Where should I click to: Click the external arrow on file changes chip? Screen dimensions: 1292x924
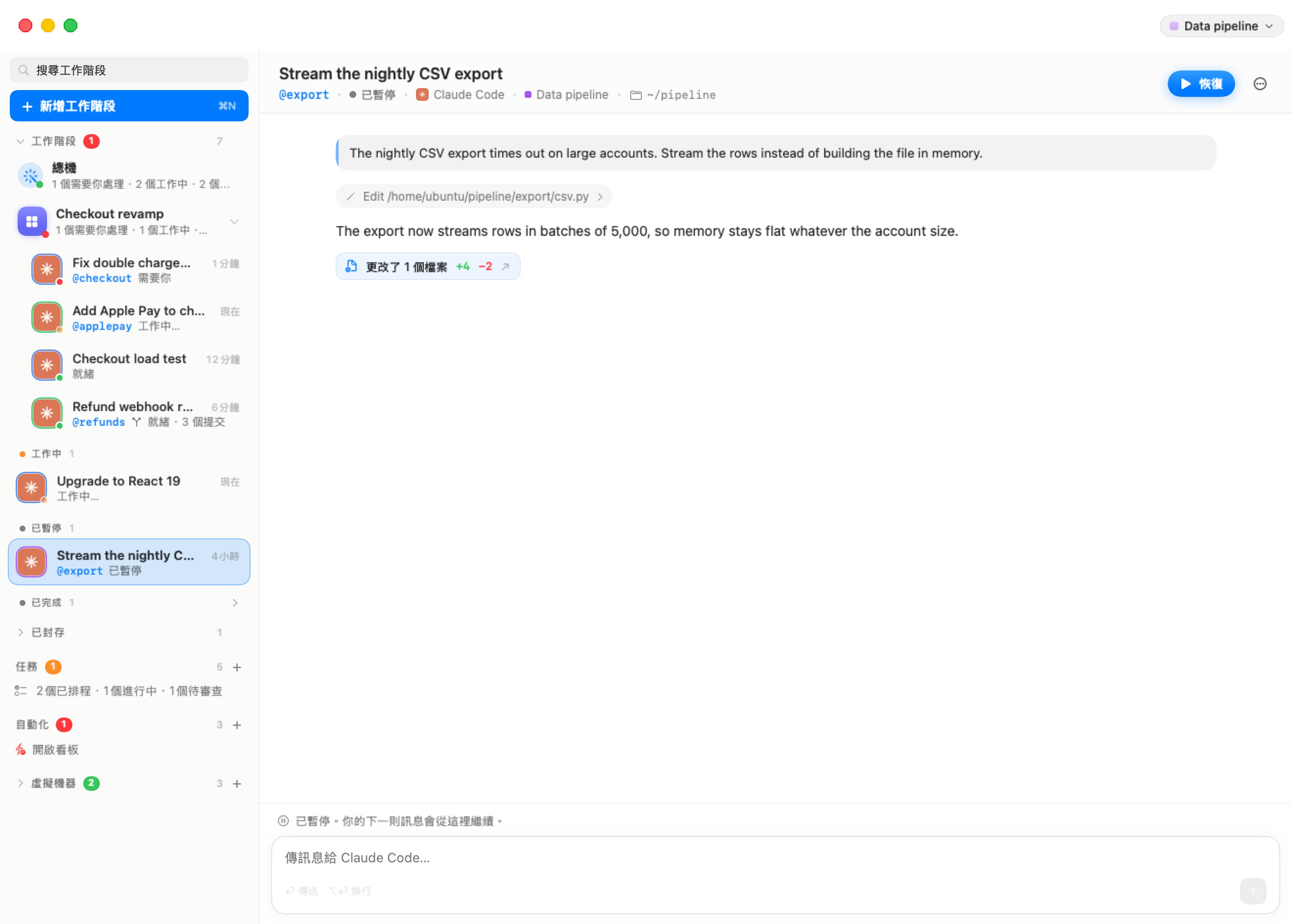tap(506, 266)
